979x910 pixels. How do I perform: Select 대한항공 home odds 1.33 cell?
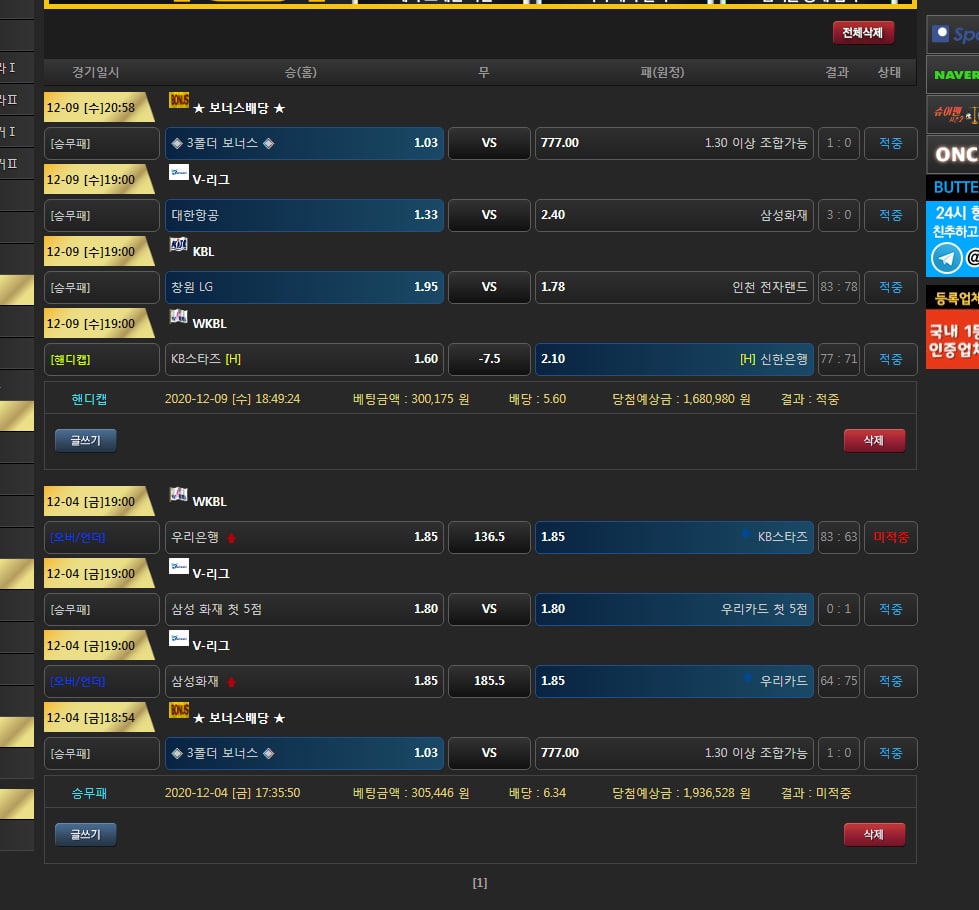(x=304, y=215)
